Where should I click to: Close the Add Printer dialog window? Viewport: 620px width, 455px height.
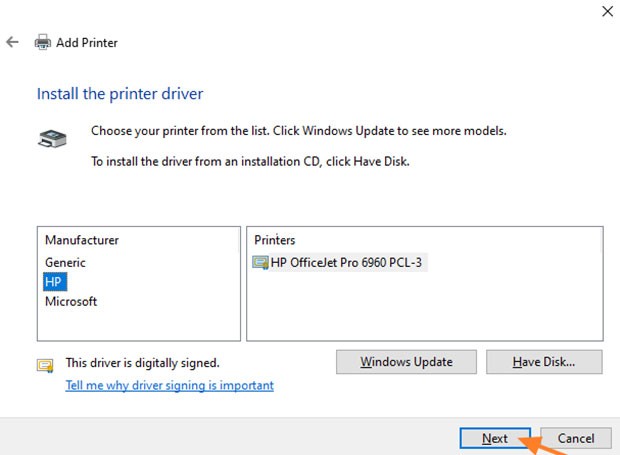click(606, 12)
